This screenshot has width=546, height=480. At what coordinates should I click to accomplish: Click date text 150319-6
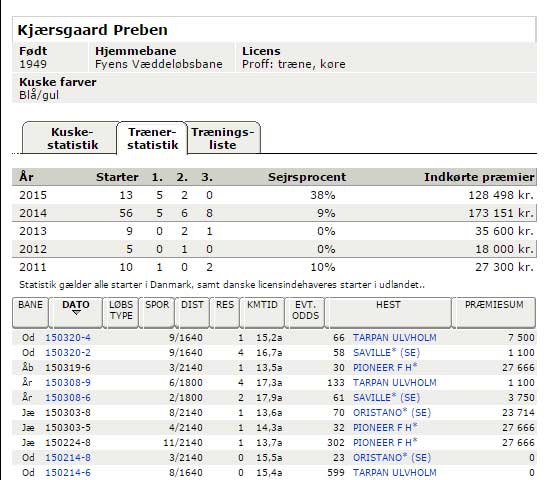pos(68,367)
